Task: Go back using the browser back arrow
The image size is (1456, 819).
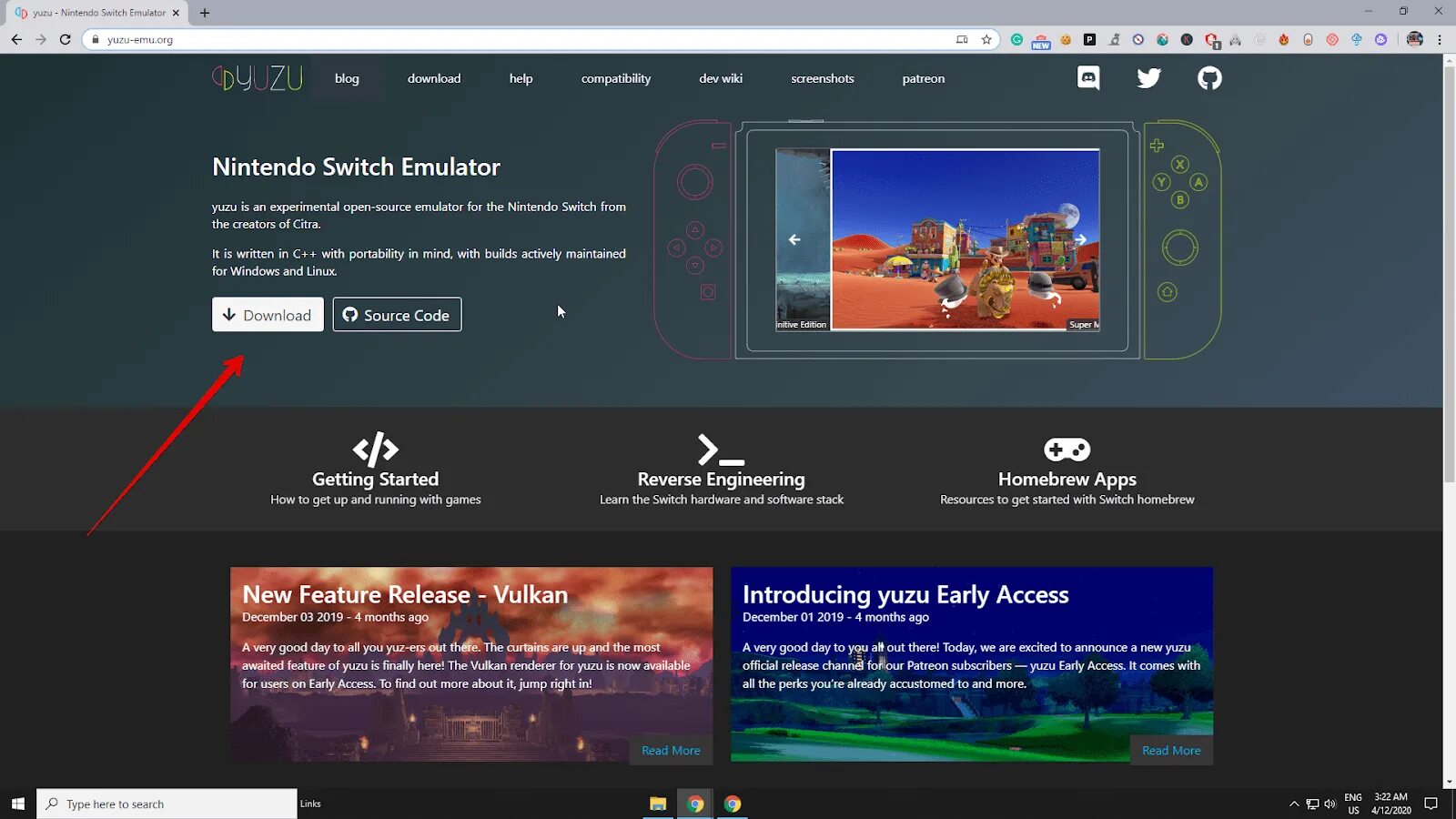Action: click(x=16, y=39)
